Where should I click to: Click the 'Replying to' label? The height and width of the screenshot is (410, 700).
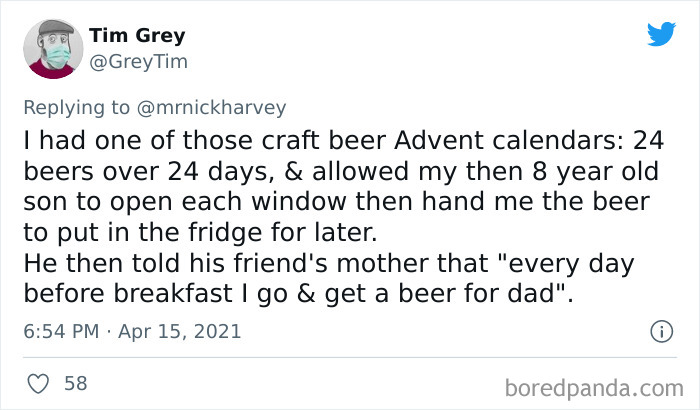click(77, 108)
